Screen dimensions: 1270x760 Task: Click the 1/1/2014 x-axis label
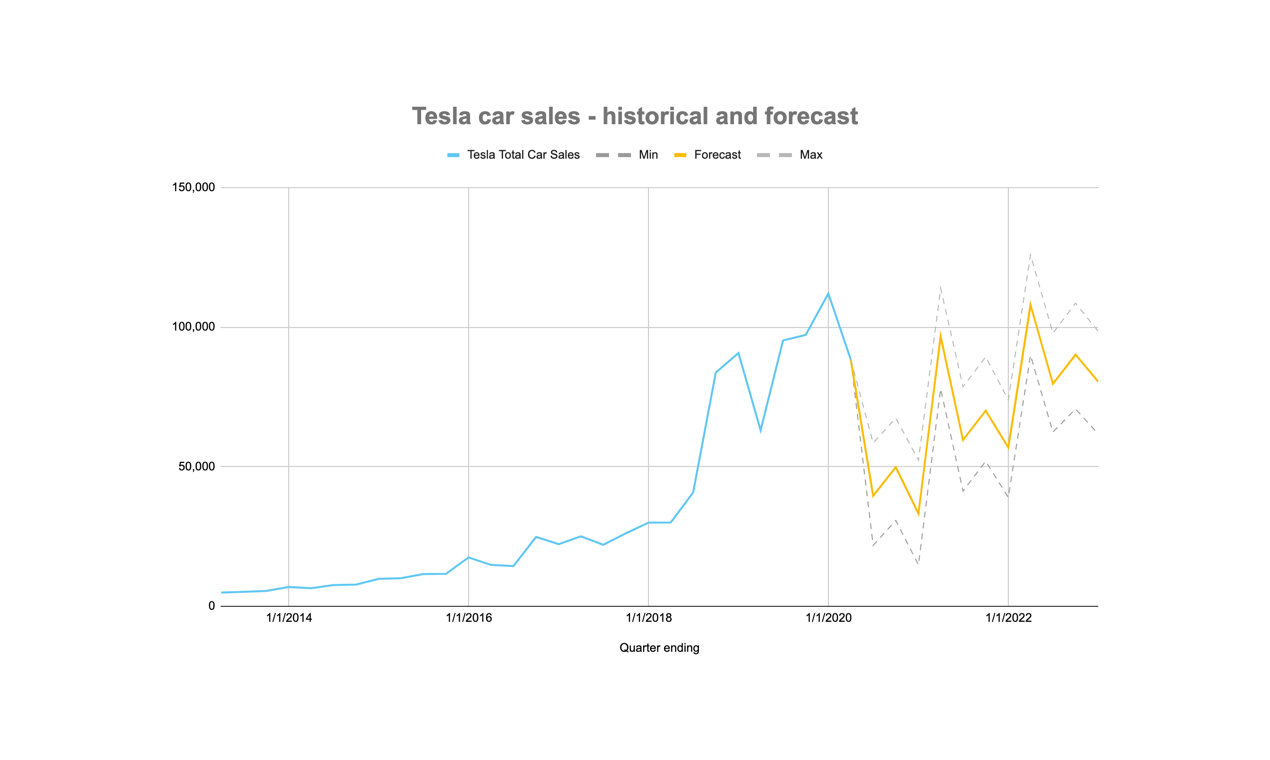[x=289, y=618]
